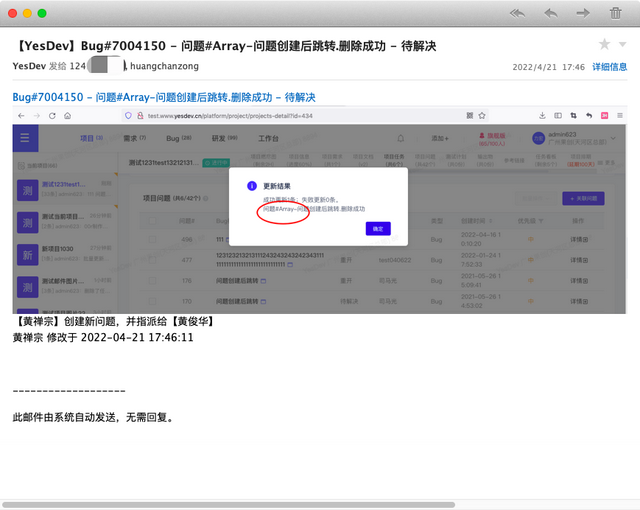Star this YesDev email

pyautogui.click(x=604, y=44)
